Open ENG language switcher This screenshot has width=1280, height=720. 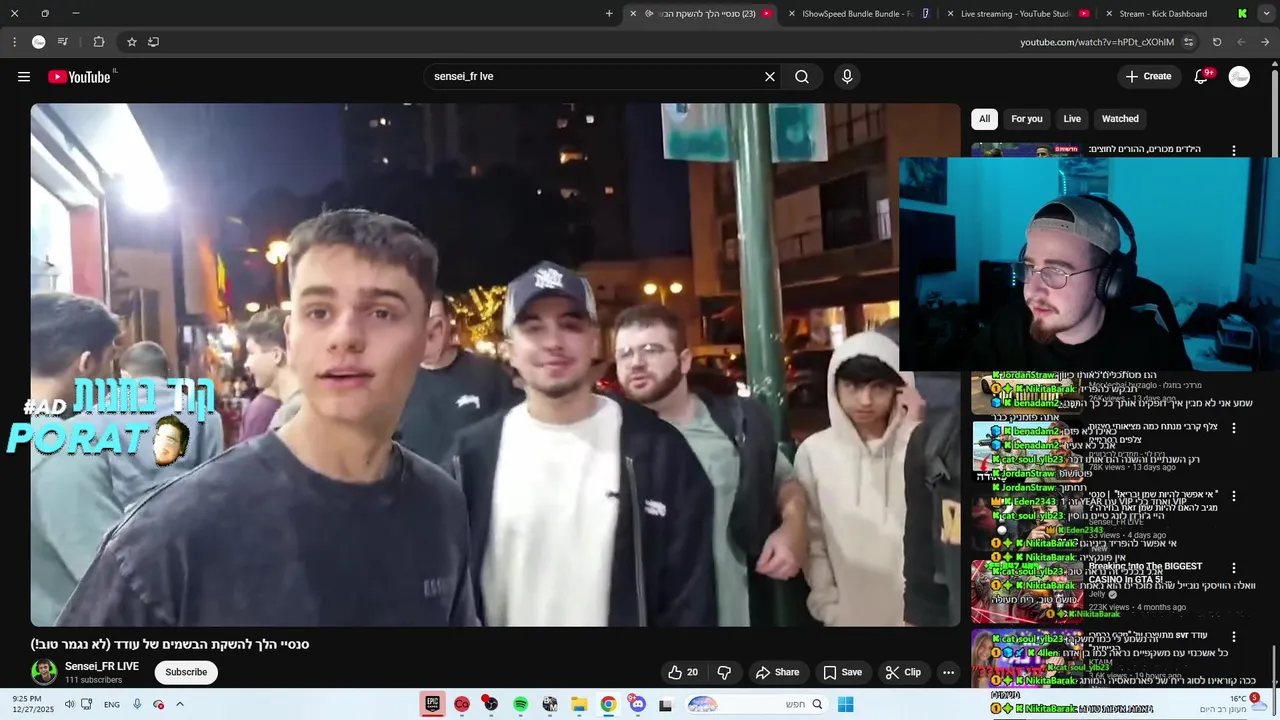(112, 704)
